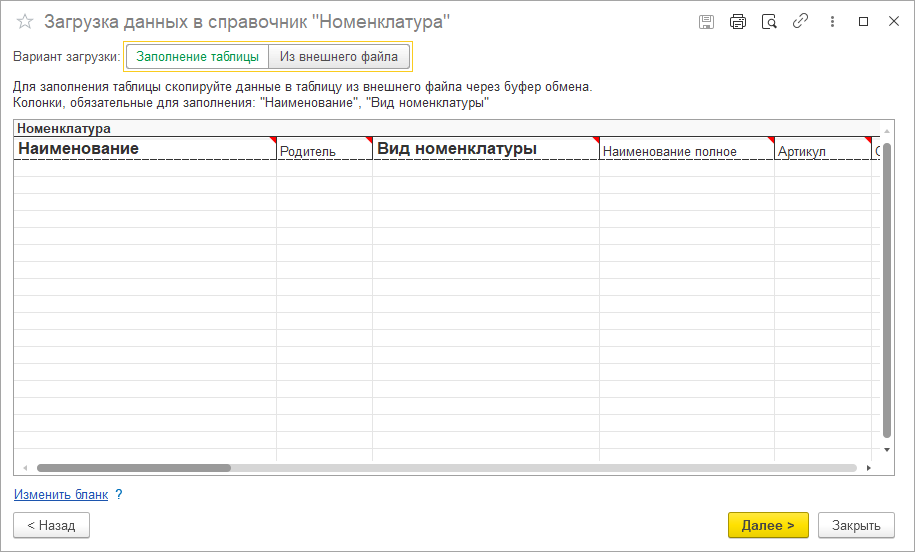Image resolution: width=915 pixels, height=552 pixels.
Task: Click the printer icon in title bar
Action: (x=738, y=21)
